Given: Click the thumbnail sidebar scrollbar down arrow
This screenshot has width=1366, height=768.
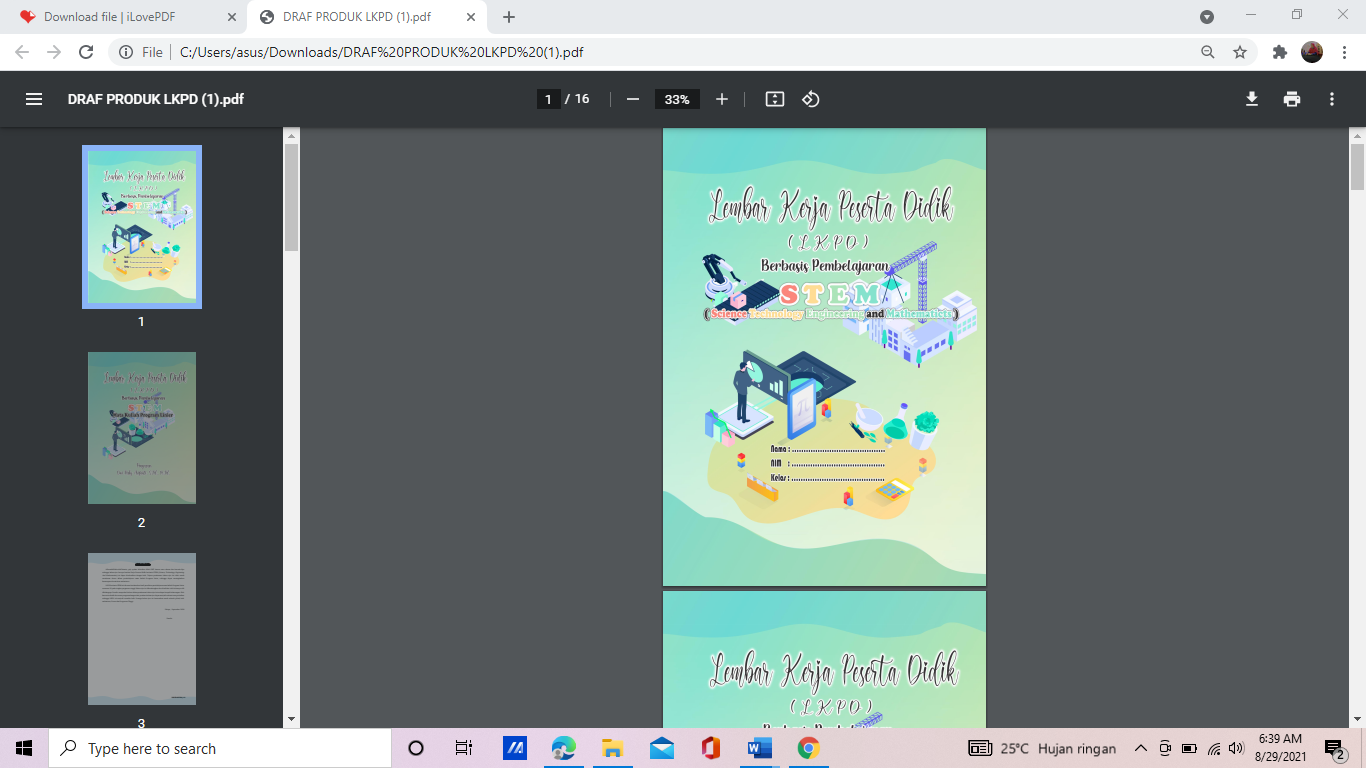Looking at the screenshot, I should (291, 718).
